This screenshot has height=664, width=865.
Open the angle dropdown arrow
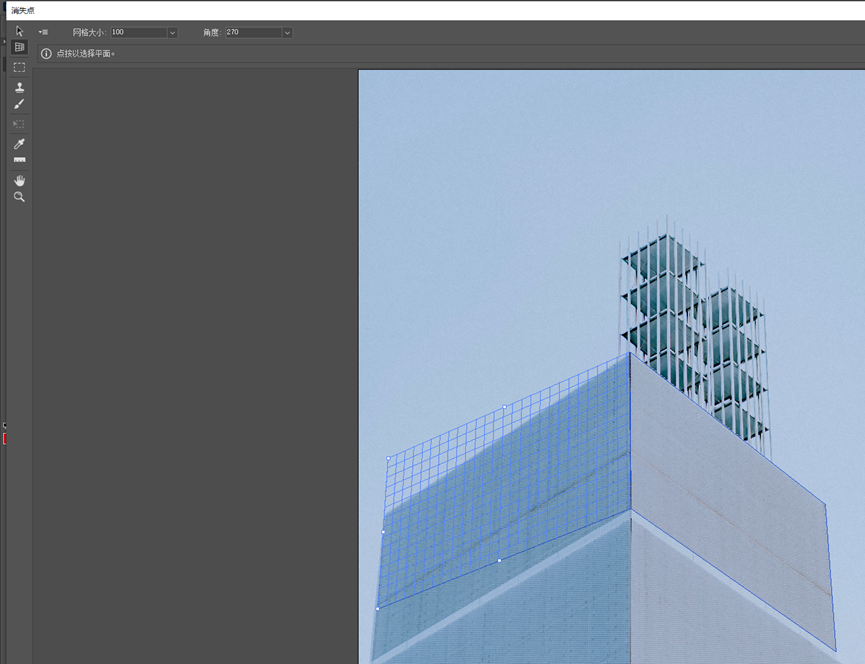(x=287, y=33)
